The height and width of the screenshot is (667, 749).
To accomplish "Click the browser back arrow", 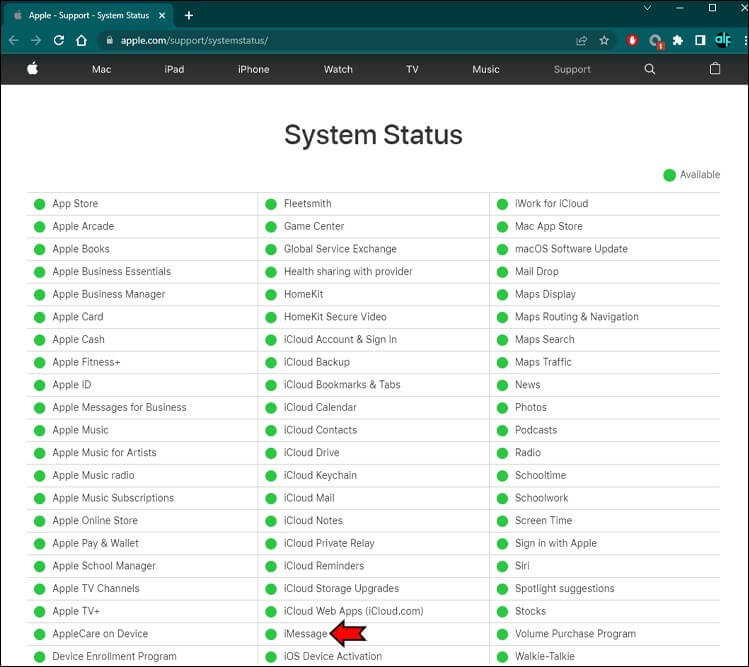I will tap(13, 41).
